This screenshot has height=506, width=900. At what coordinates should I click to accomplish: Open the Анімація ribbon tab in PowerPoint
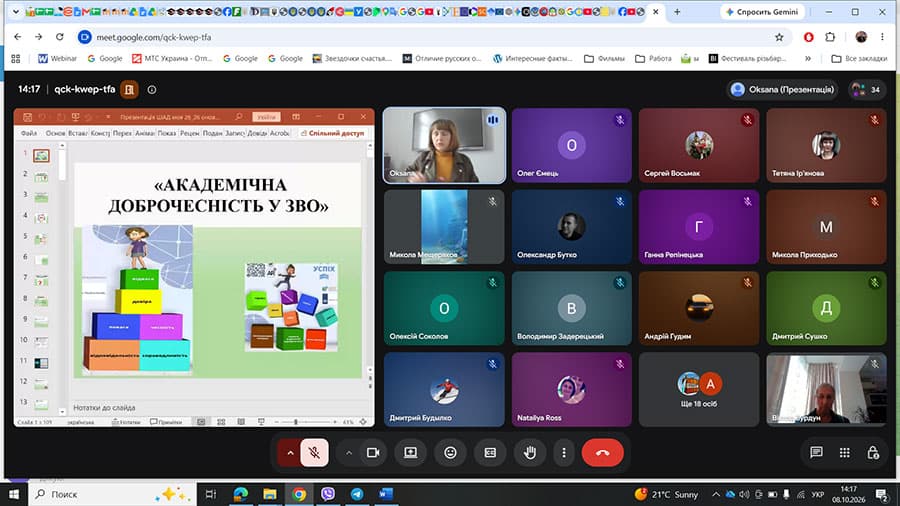145,133
